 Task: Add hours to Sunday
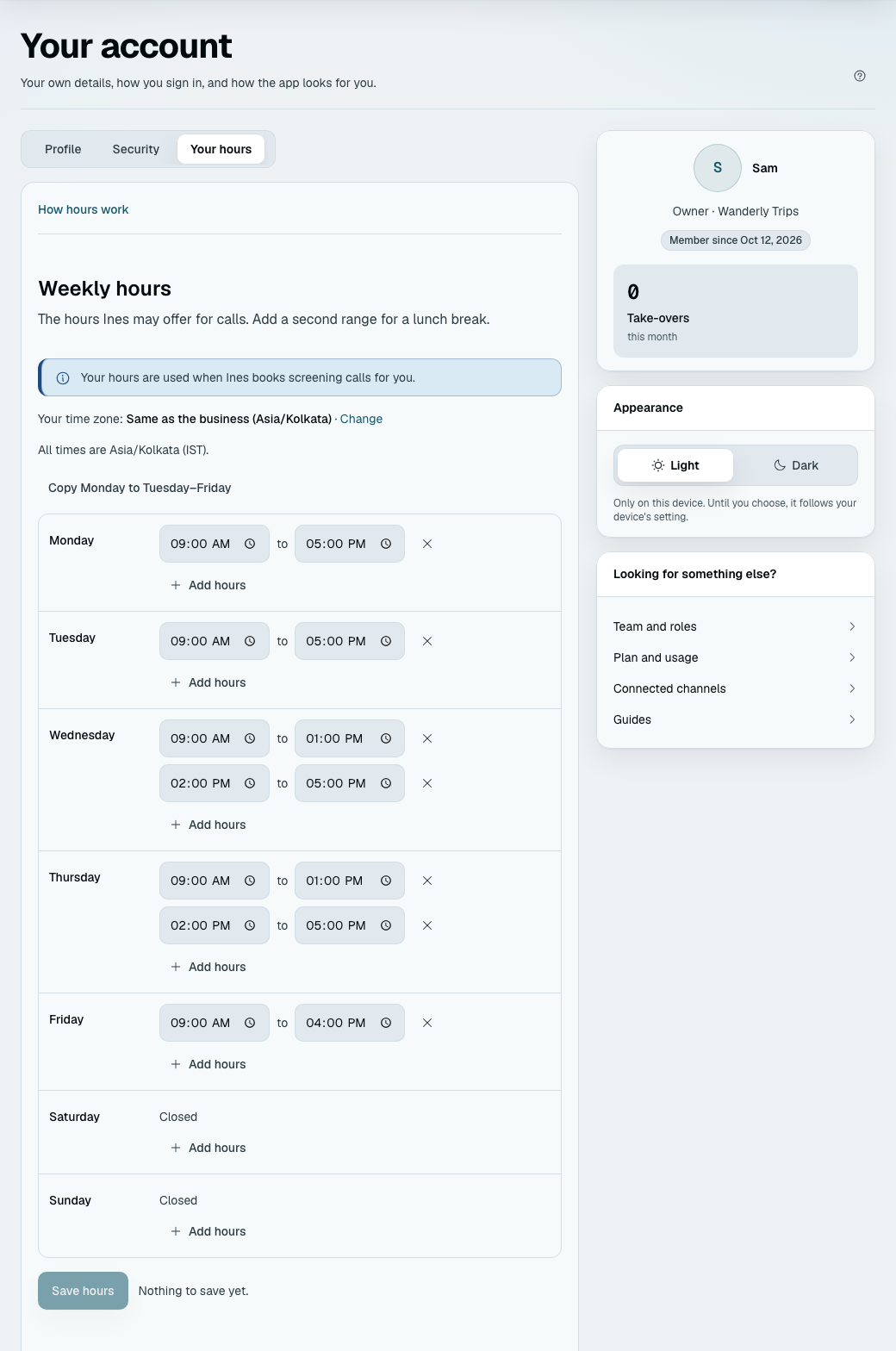pos(208,1231)
